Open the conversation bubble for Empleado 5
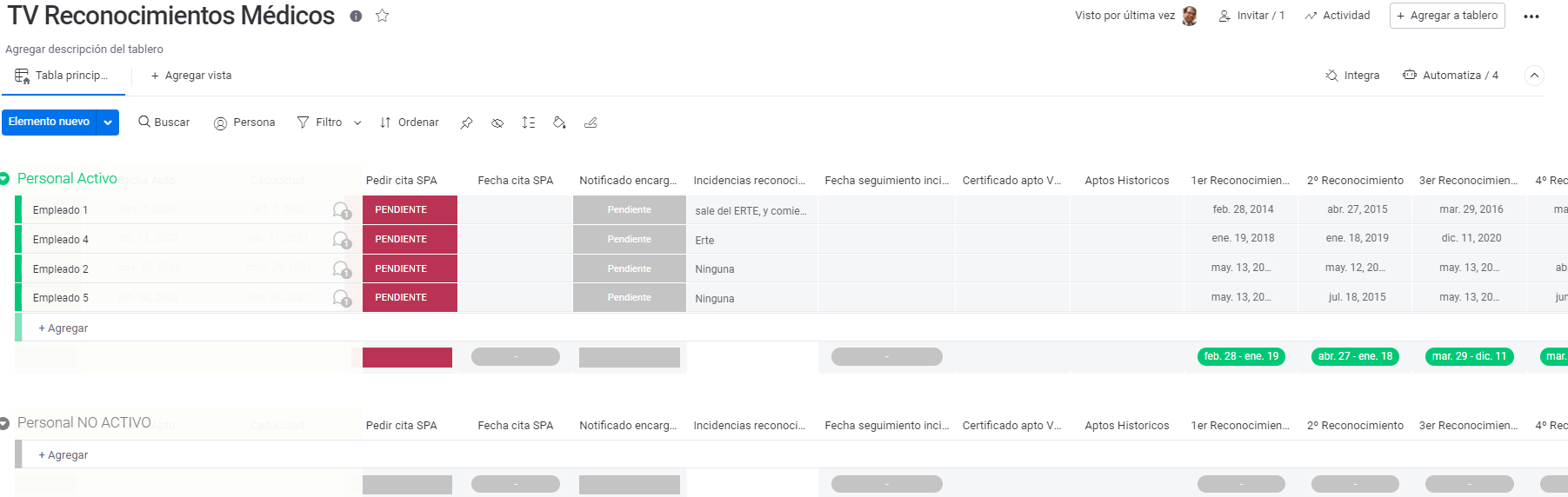Viewport: 1568px width, 497px height. click(x=341, y=298)
